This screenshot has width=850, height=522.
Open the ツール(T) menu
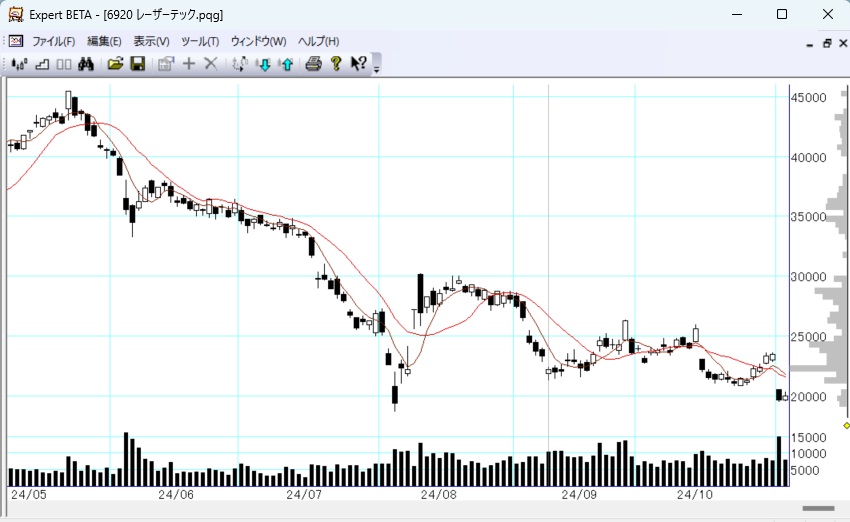click(199, 41)
